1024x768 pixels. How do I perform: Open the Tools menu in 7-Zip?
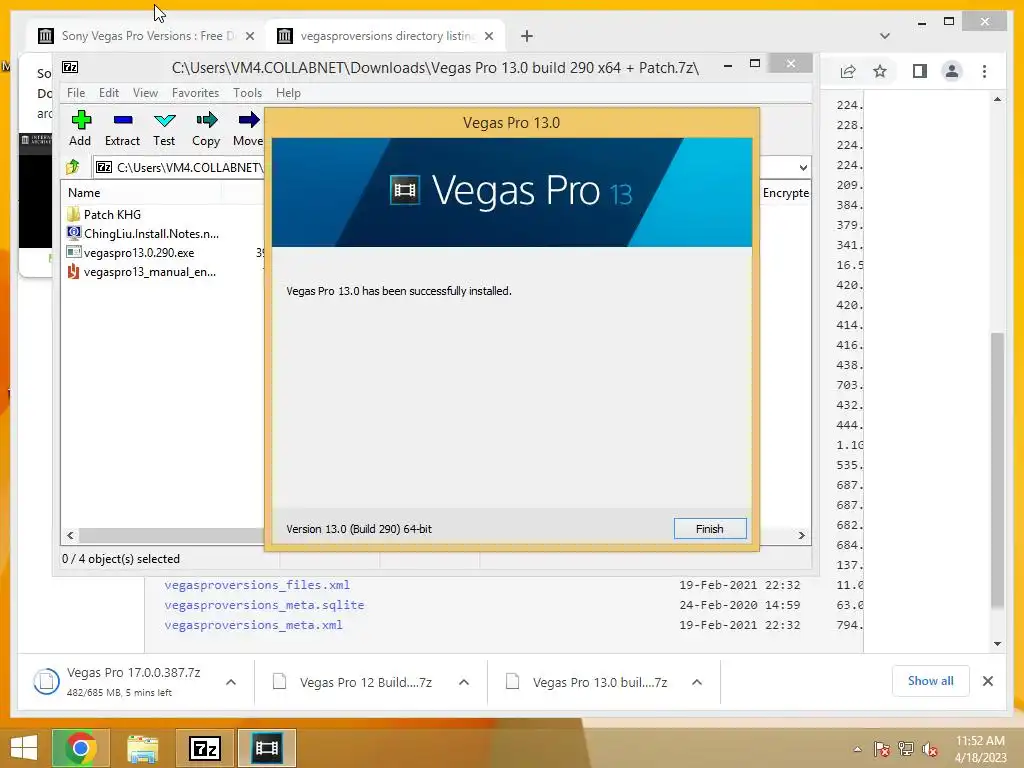(248, 93)
